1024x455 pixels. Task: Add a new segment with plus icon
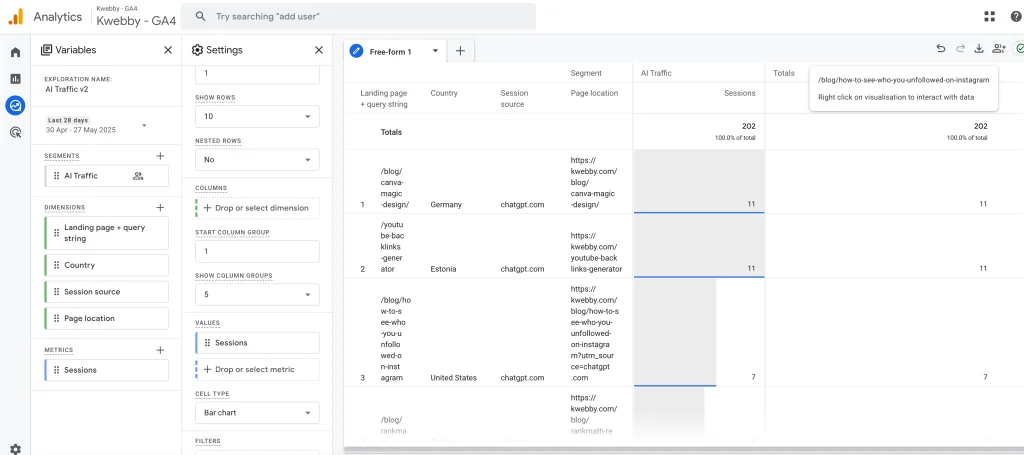160,155
